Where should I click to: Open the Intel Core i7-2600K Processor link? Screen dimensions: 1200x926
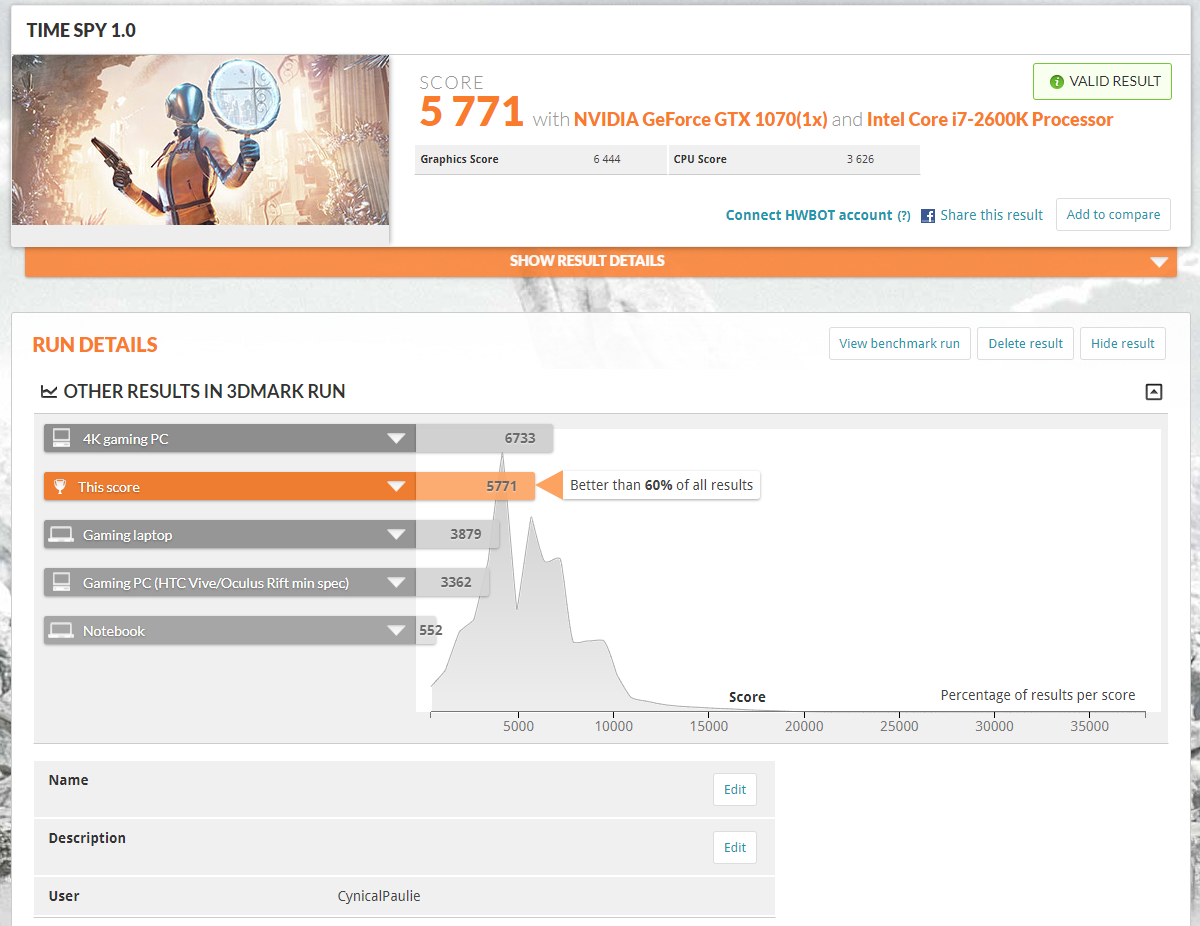tap(990, 119)
